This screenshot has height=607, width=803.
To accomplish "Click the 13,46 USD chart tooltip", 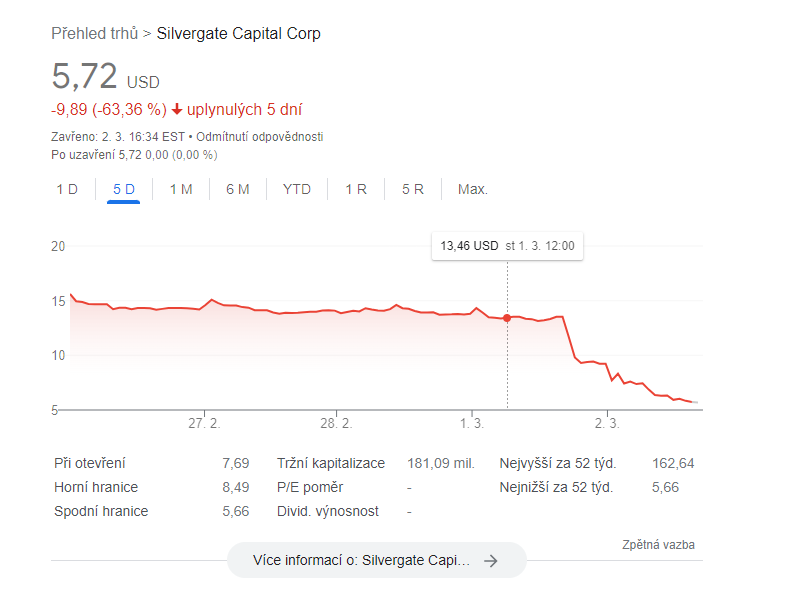I will click(x=507, y=245).
